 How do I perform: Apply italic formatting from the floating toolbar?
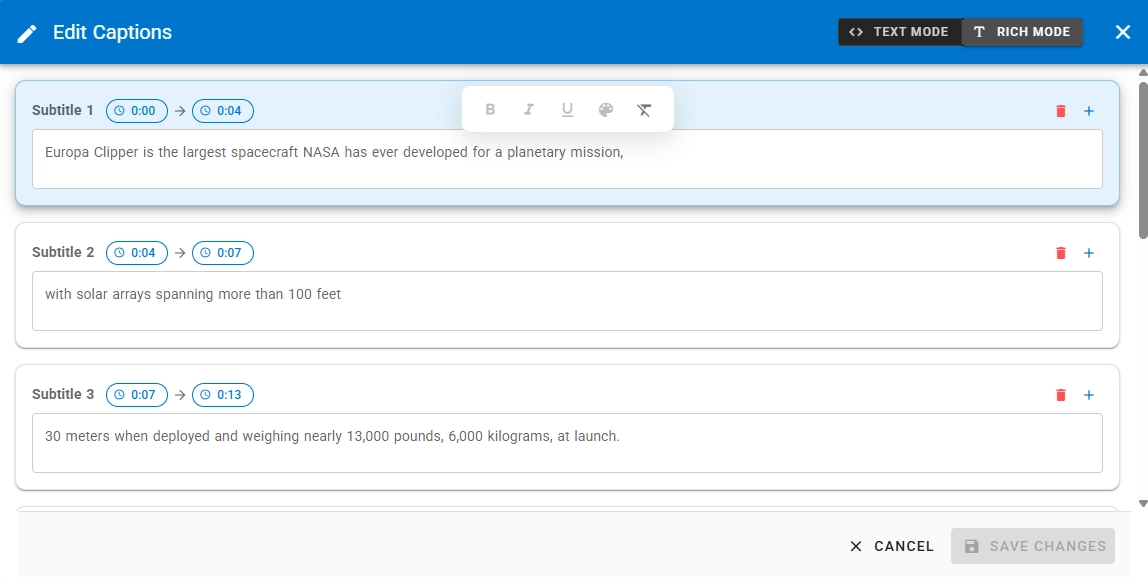[x=529, y=110]
